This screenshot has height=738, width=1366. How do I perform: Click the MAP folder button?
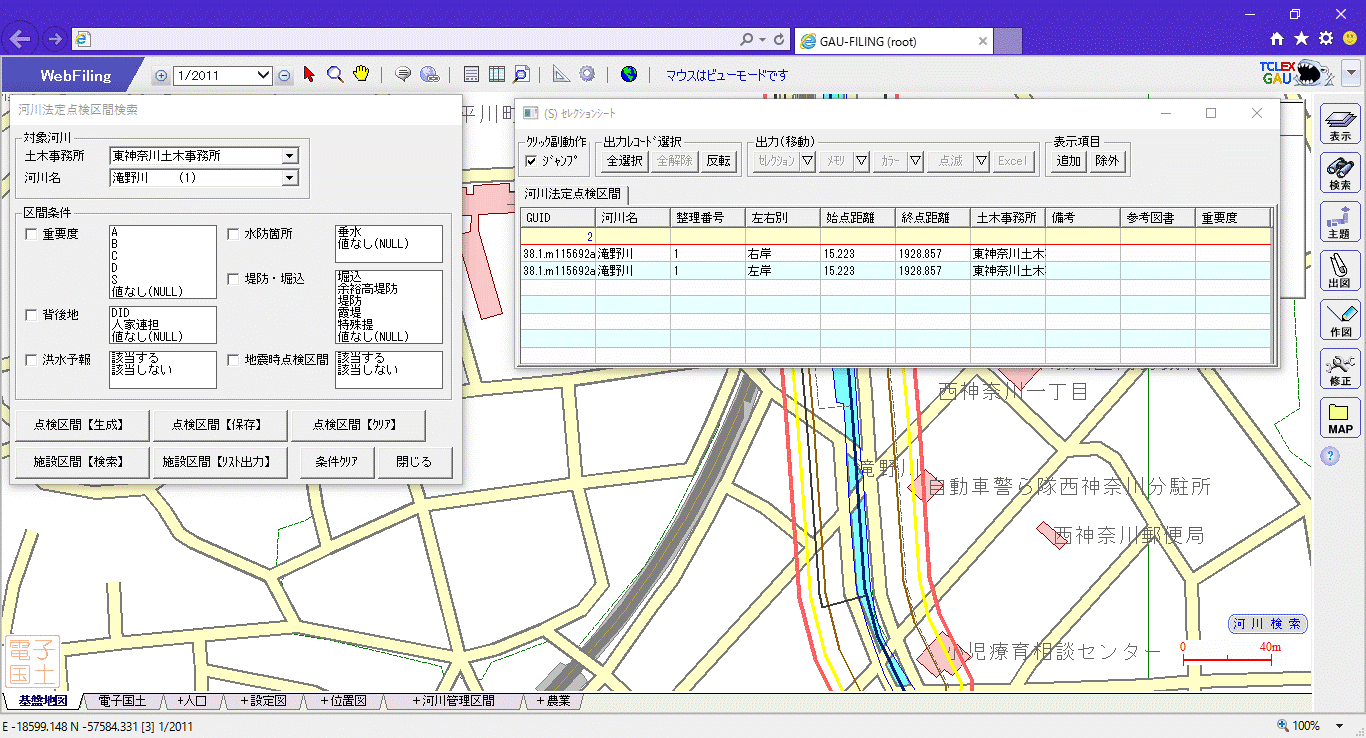point(1340,418)
